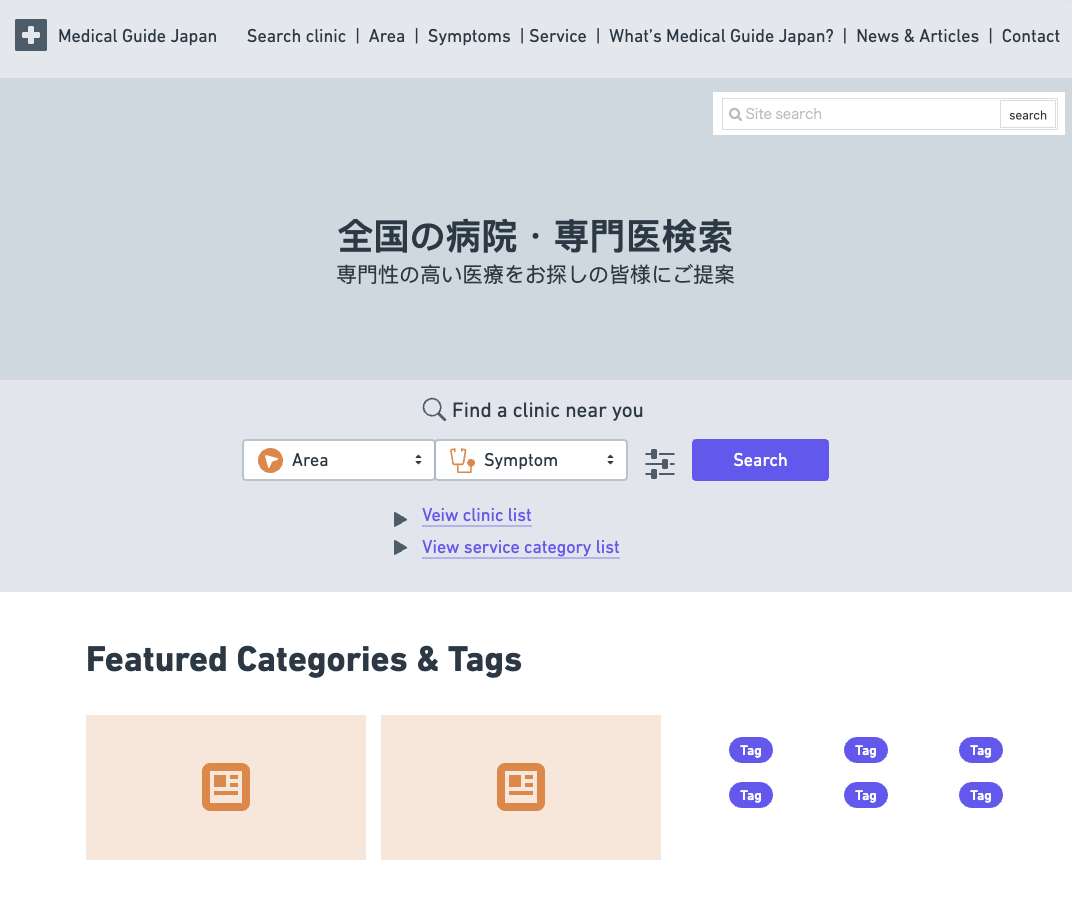Click the magnifier beside Find a clinic
Viewport: 1072px width, 916px height.
(x=434, y=410)
